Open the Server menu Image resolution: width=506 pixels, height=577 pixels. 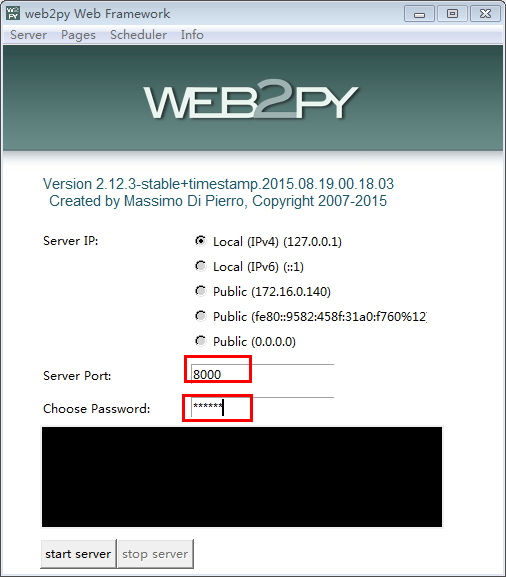click(x=28, y=35)
